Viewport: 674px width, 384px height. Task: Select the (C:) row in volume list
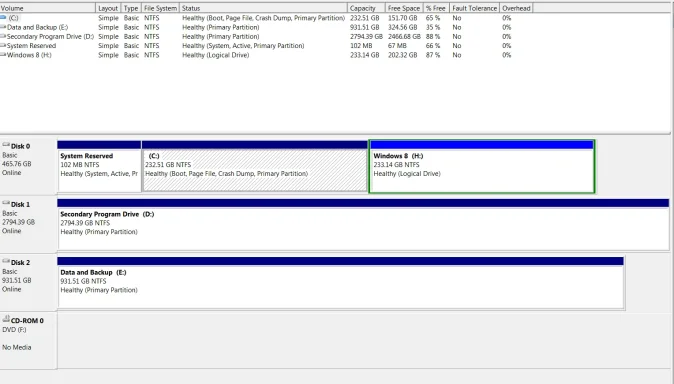[267, 18]
